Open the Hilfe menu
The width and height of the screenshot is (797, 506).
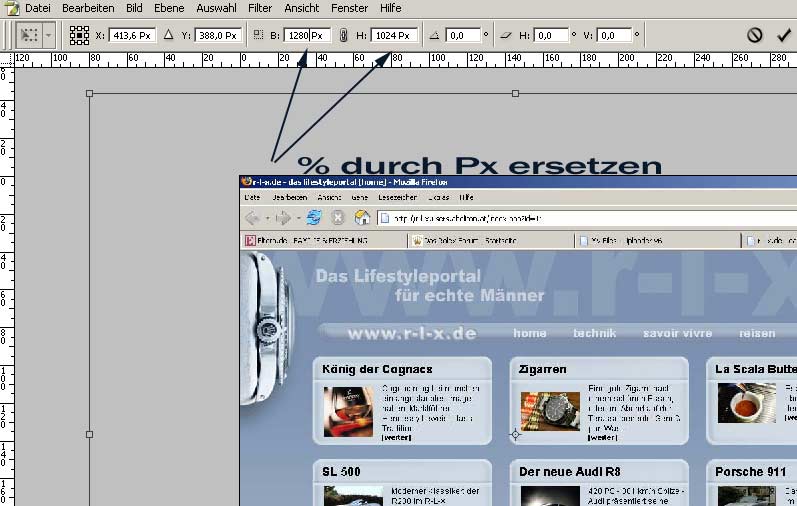pos(390,8)
